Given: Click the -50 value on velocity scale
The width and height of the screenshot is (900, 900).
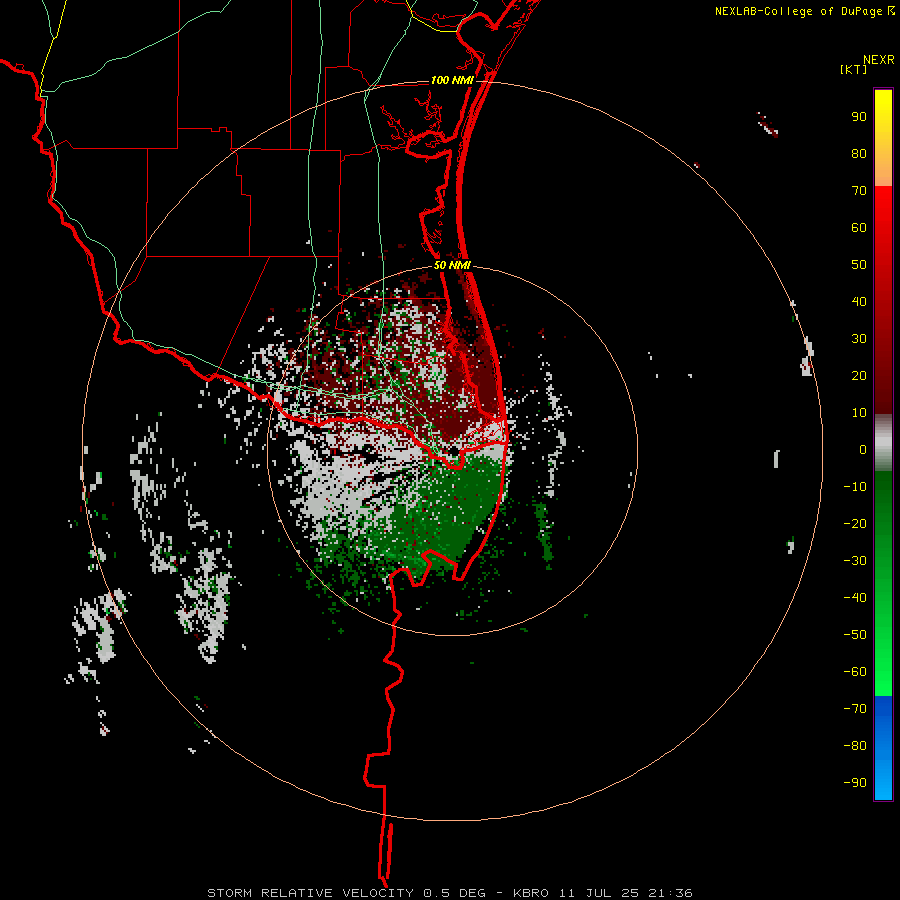Looking at the screenshot, I should 855,635.
